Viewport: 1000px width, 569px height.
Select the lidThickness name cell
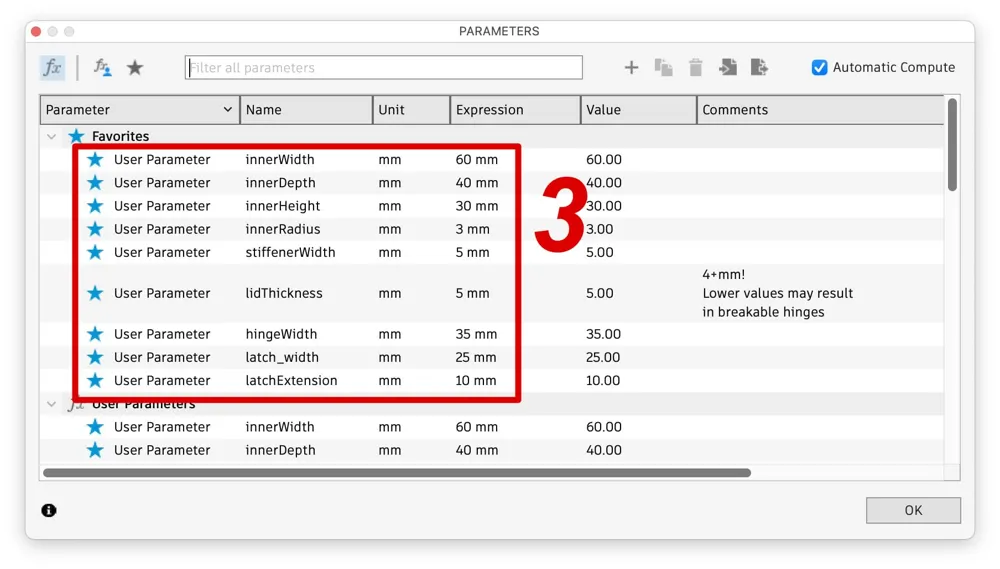[x=284, y=293]
